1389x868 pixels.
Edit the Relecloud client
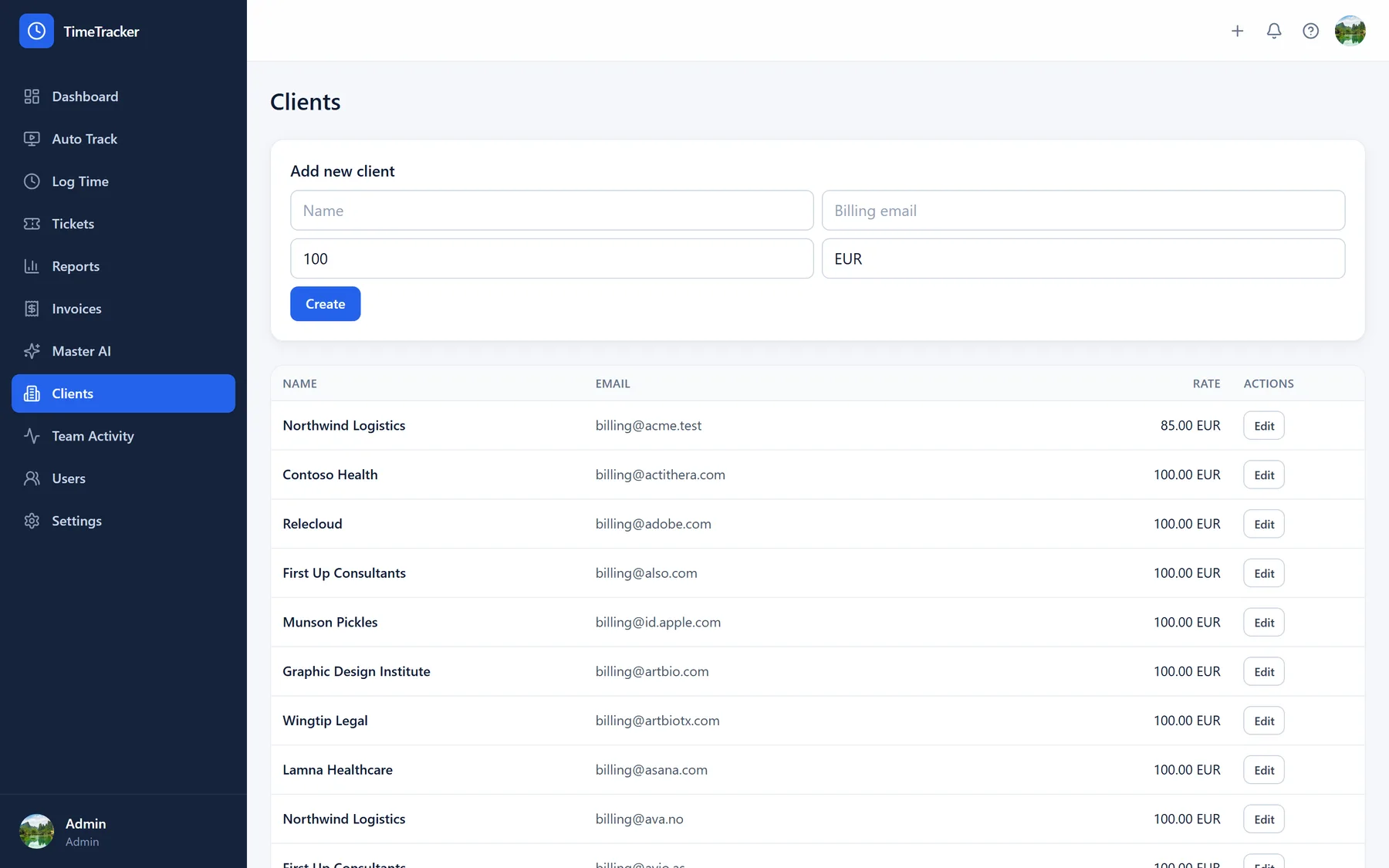point(1264,524)
